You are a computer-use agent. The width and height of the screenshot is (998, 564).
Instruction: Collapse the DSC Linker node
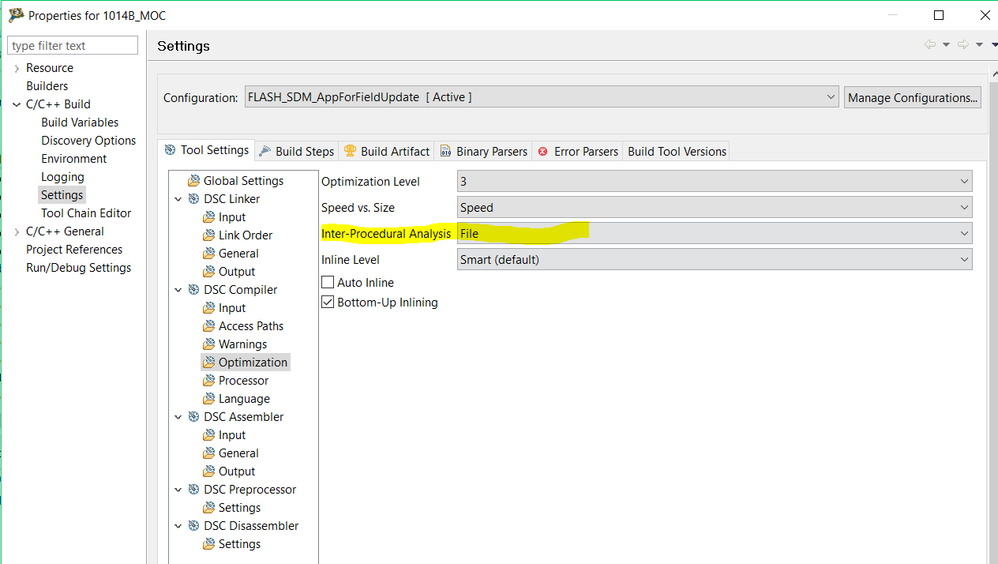click(178, 199)
